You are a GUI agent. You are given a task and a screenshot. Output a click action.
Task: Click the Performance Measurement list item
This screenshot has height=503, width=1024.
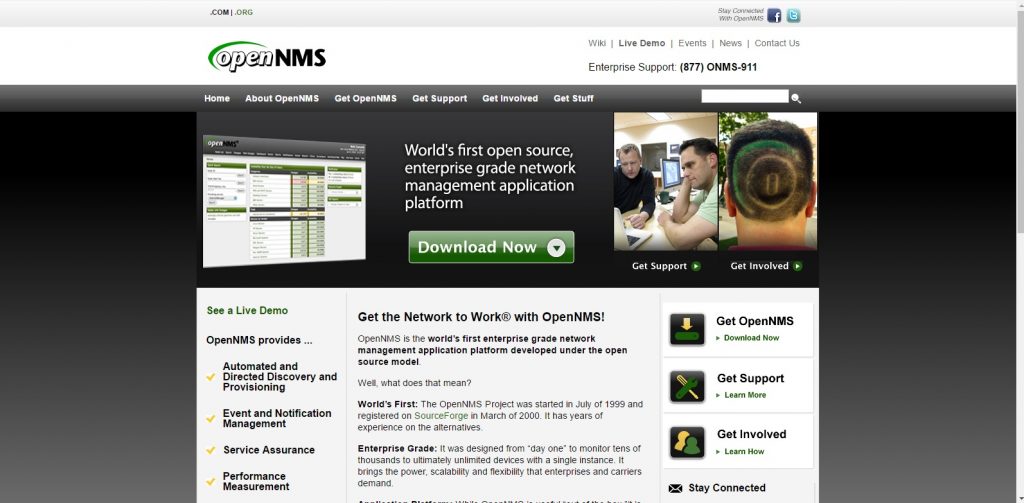[x=256, y=481]
